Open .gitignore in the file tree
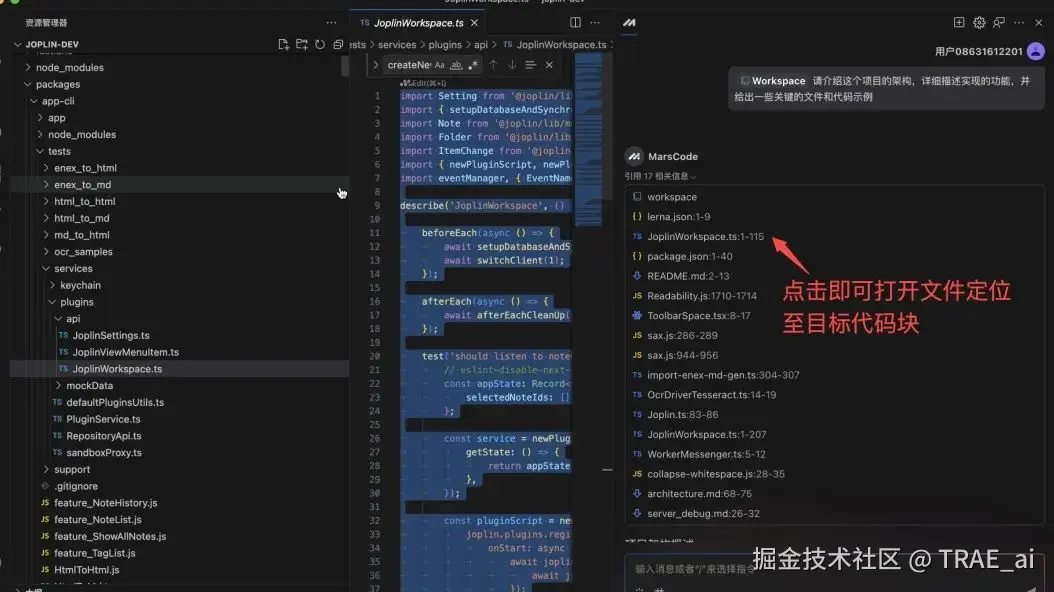The width and height of the screenshot is (1054, 592). pos(76,487)
